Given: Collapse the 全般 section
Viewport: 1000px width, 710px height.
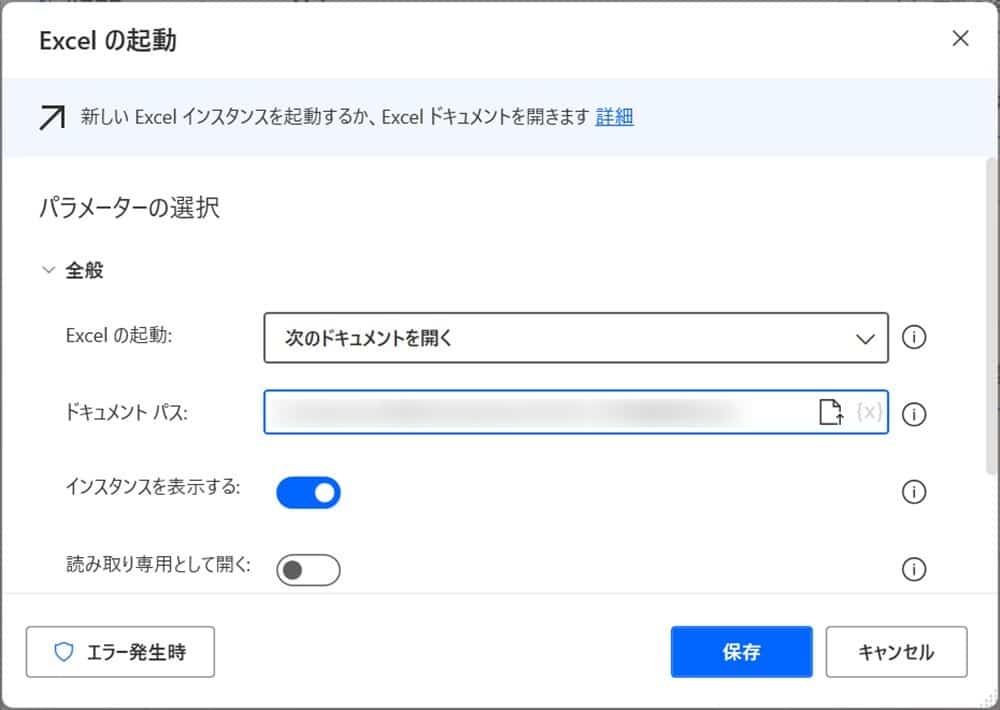Looking at the screenshot, I should click(x=48, y=270).
